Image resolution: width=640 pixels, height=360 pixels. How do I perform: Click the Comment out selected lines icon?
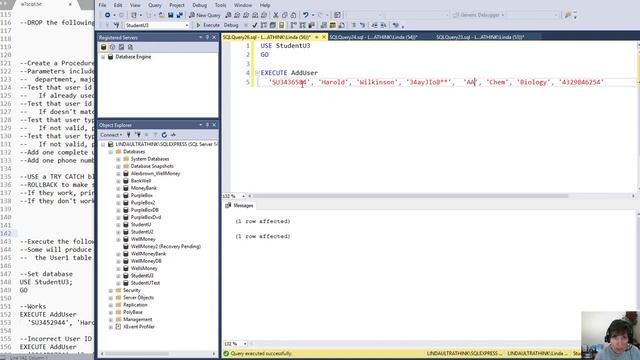click(354, 25)
